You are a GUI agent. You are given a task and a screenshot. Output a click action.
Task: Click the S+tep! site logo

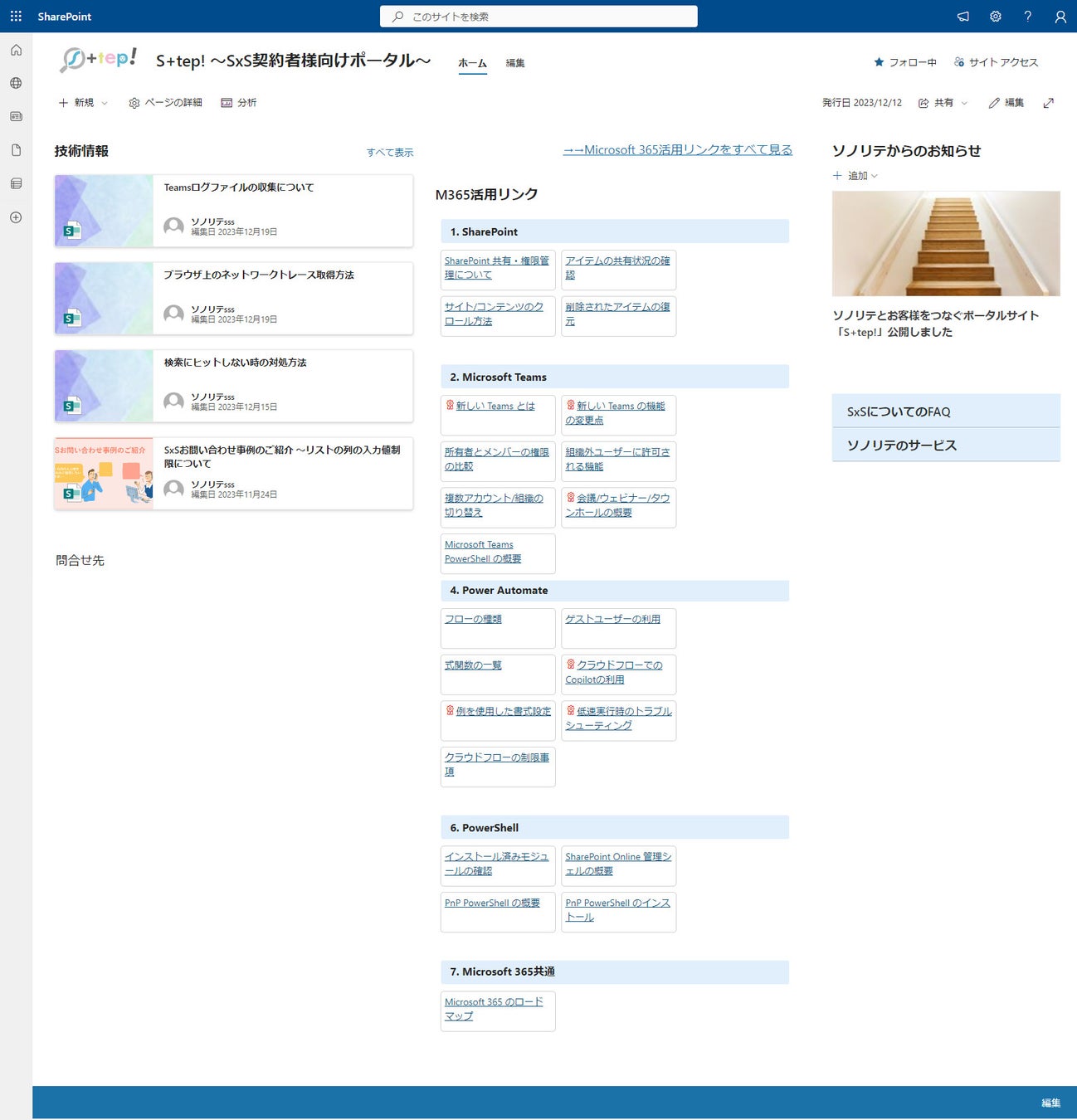click(x=99, y=60)
